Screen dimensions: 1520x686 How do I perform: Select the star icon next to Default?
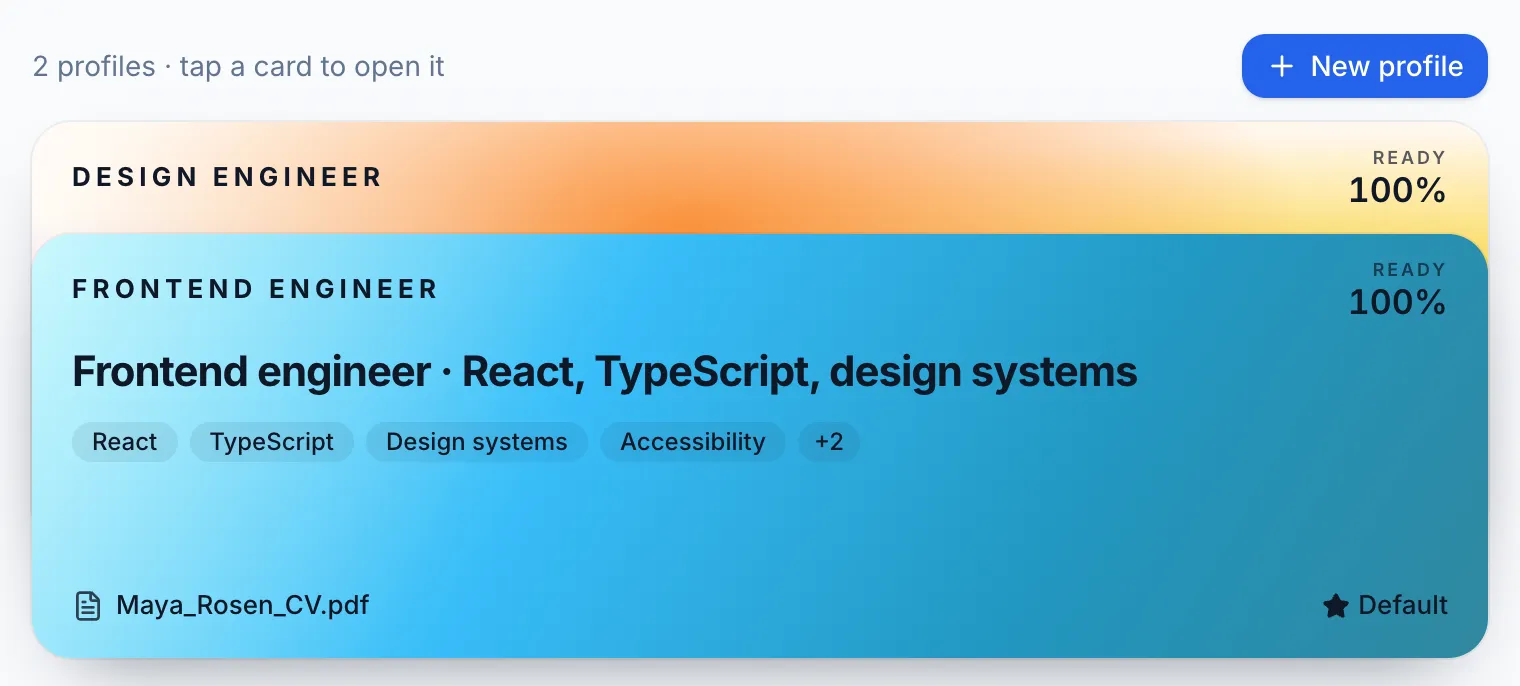[x=1335, y=605]
